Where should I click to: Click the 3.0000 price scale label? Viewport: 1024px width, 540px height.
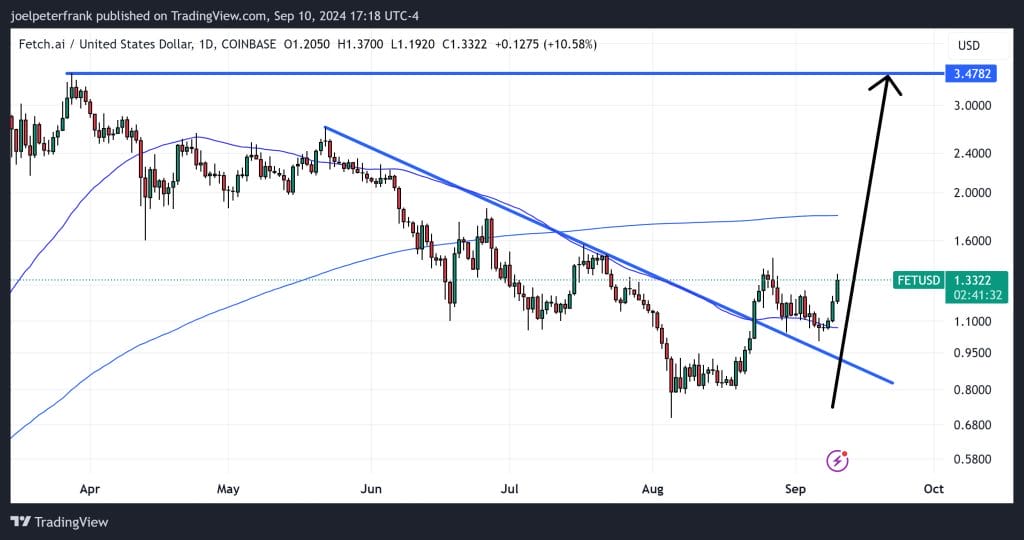[x=974, y=105]
